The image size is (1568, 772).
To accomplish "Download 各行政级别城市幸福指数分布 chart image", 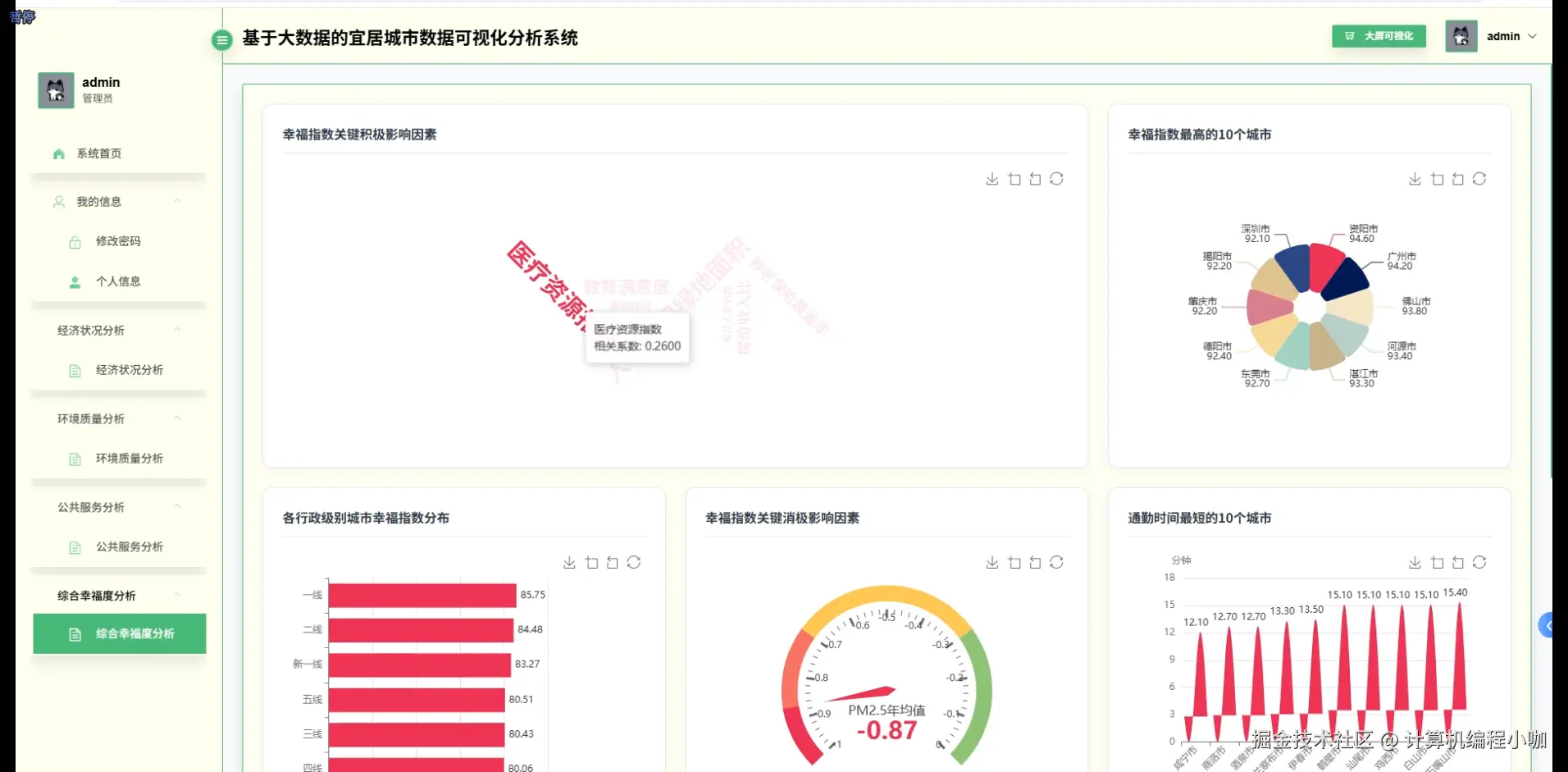I will (569, 562).
